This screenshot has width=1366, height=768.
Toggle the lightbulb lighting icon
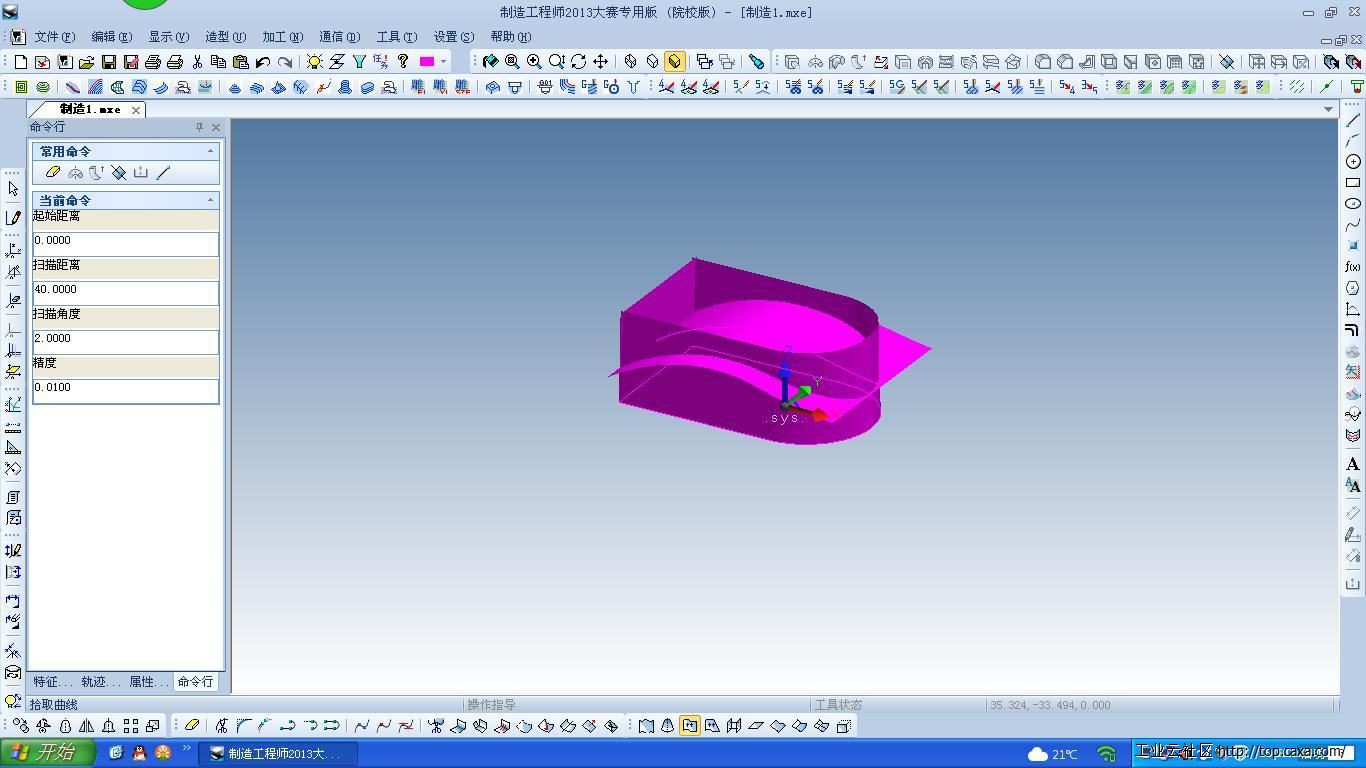click(314, 62)
